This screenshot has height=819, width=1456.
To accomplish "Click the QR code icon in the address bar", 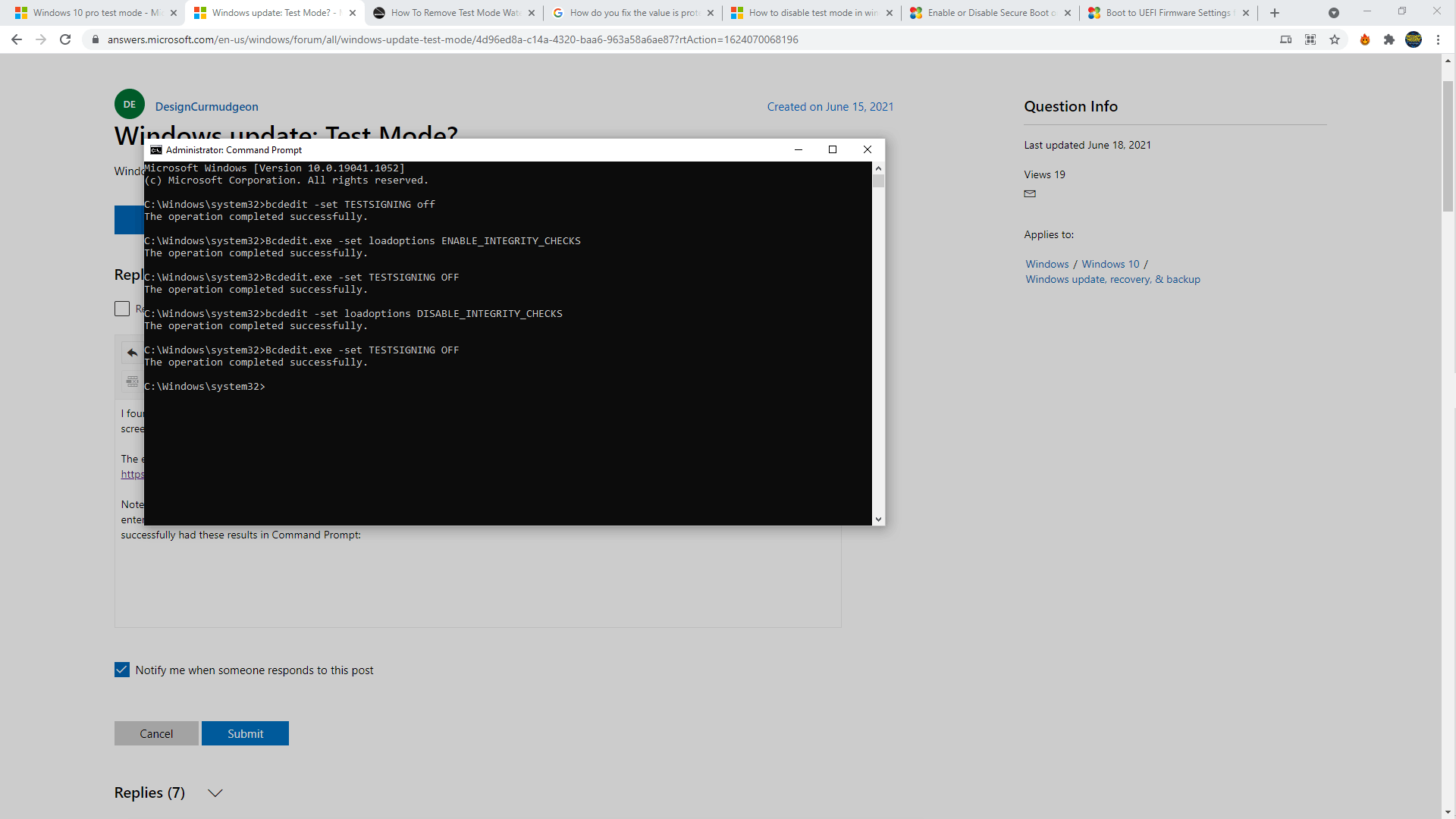I will (1310, 39).
